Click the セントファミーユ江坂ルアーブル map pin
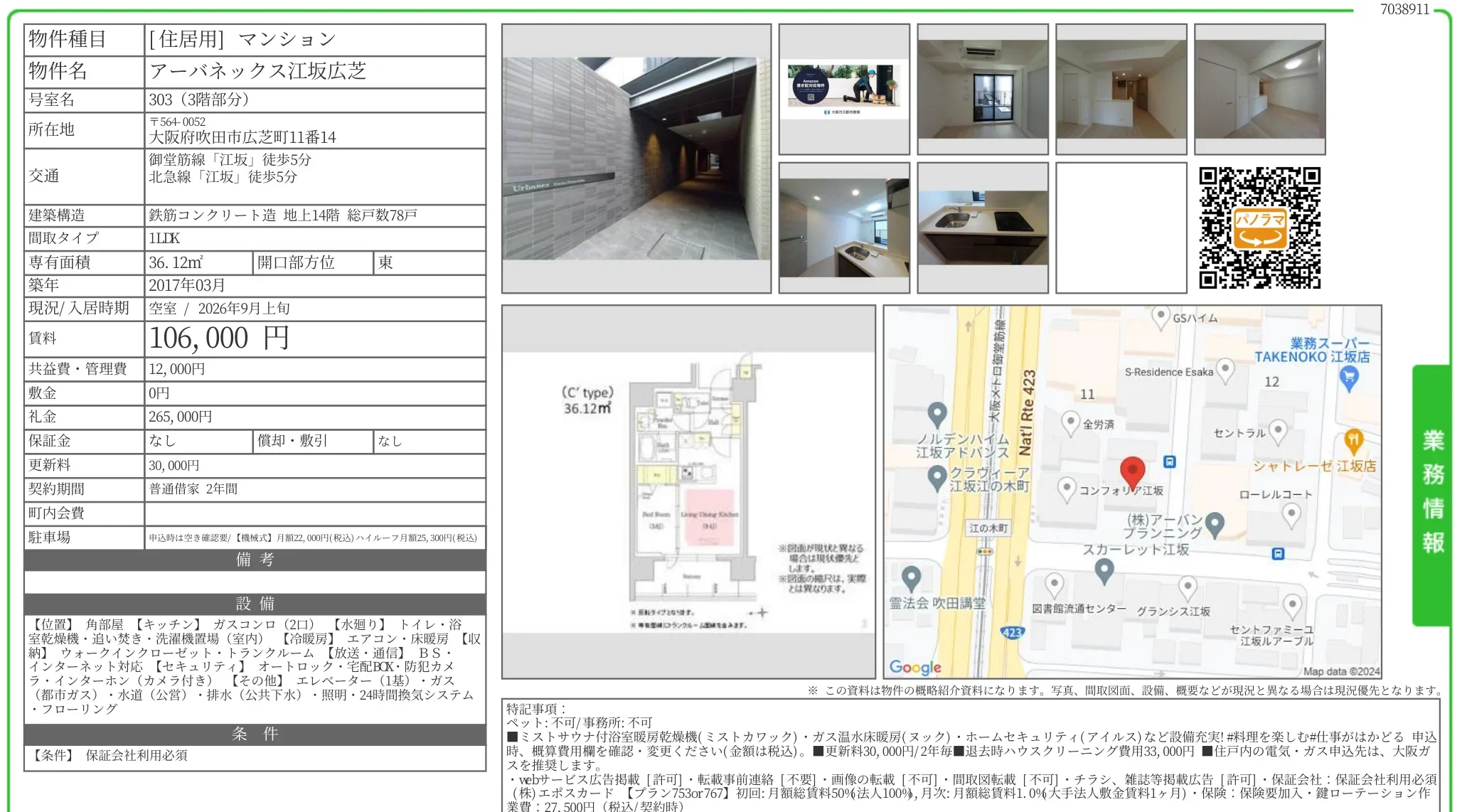 [1292, 607]
